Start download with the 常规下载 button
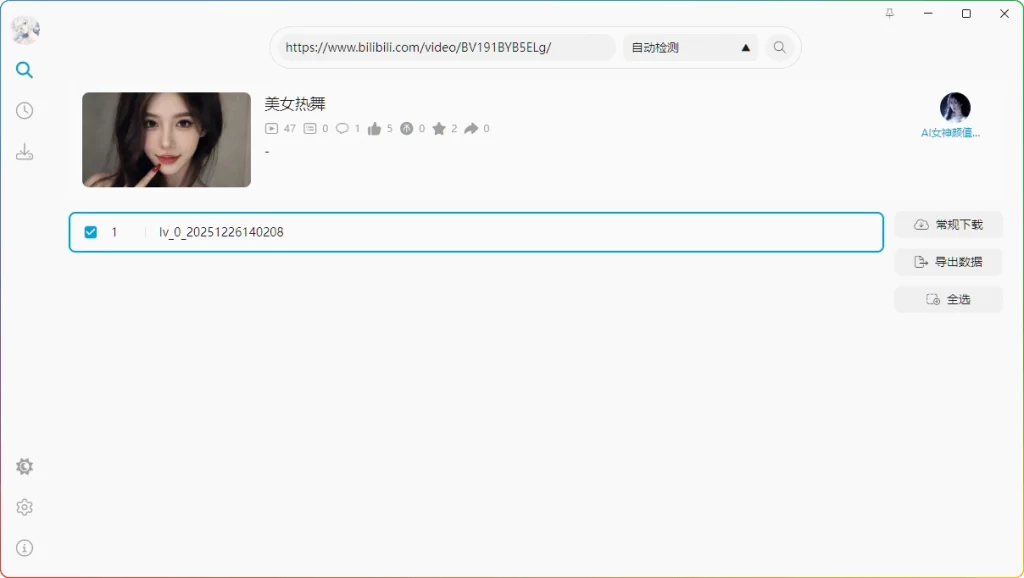1024x578 pixels. tap(947, 224)
